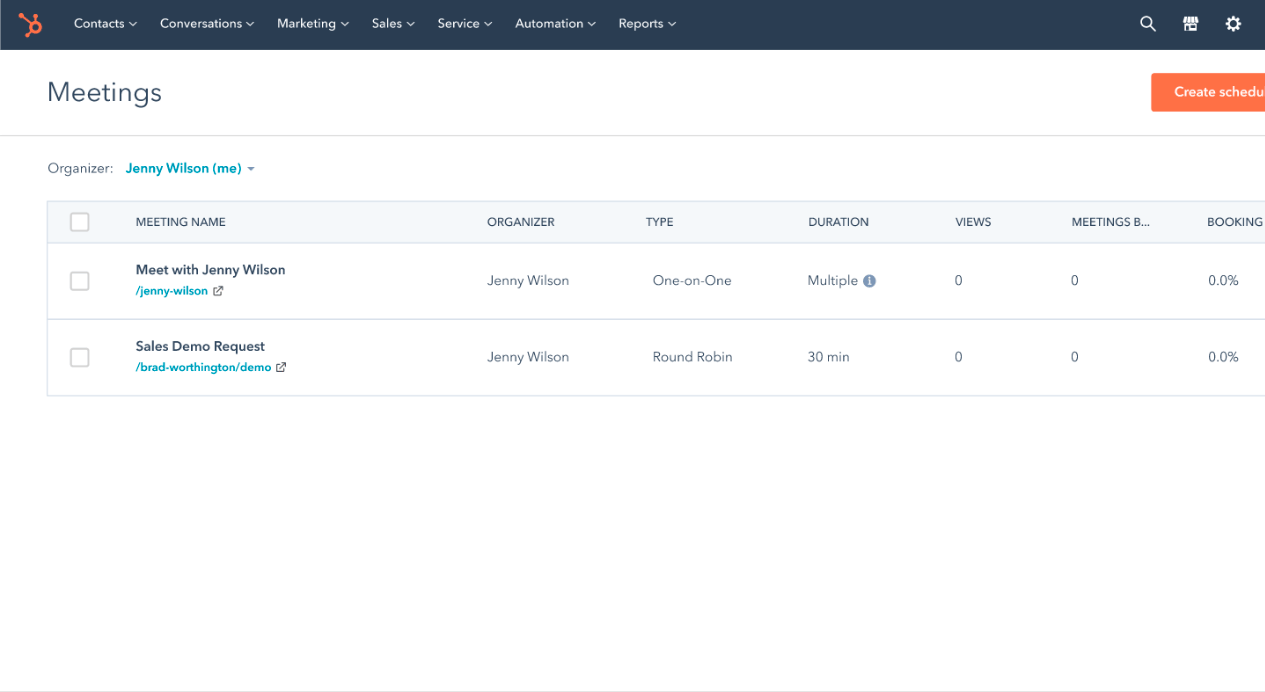Open the /jenny-wilson meeting link

click(x=172, y=291)
